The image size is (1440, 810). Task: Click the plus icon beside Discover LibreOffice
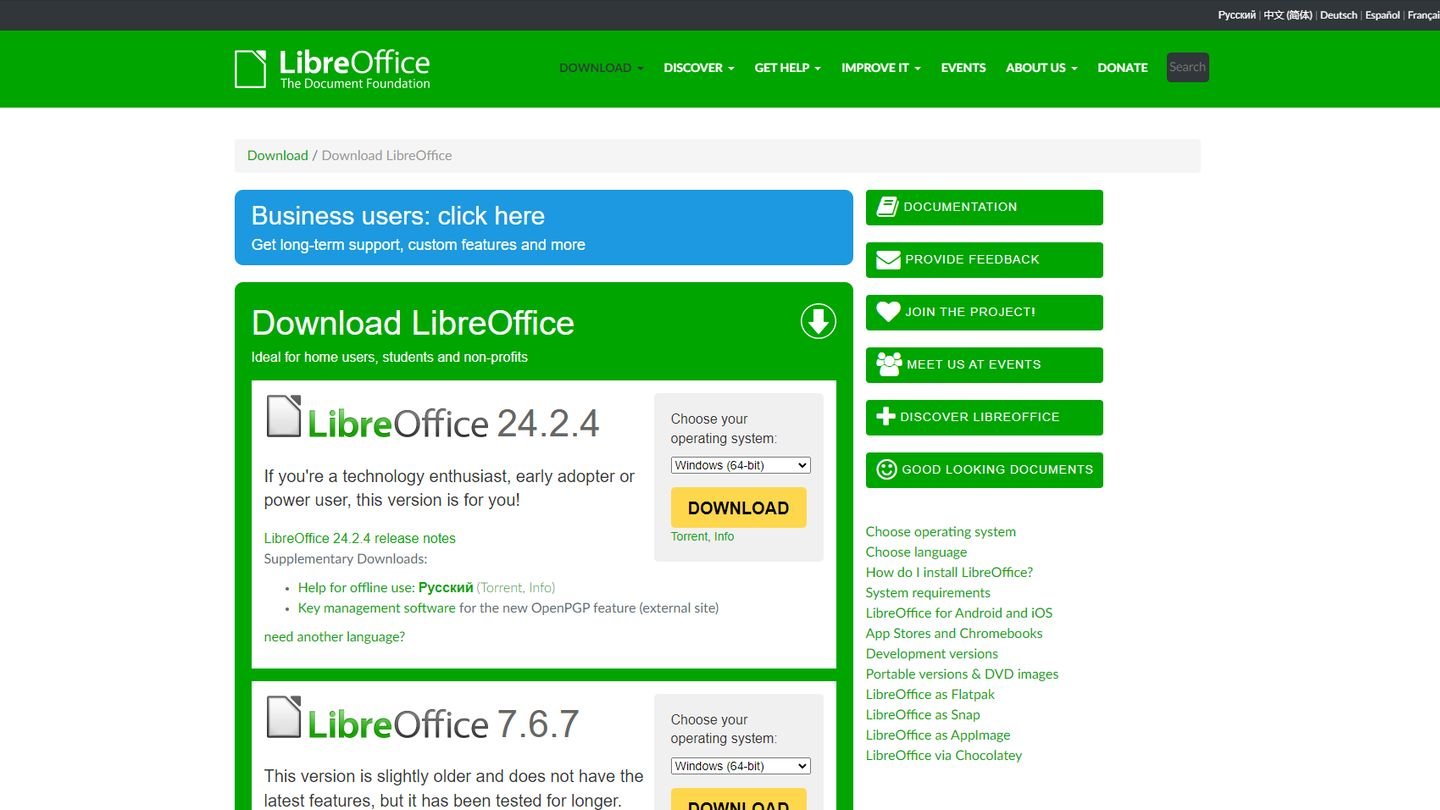[886, 417]
